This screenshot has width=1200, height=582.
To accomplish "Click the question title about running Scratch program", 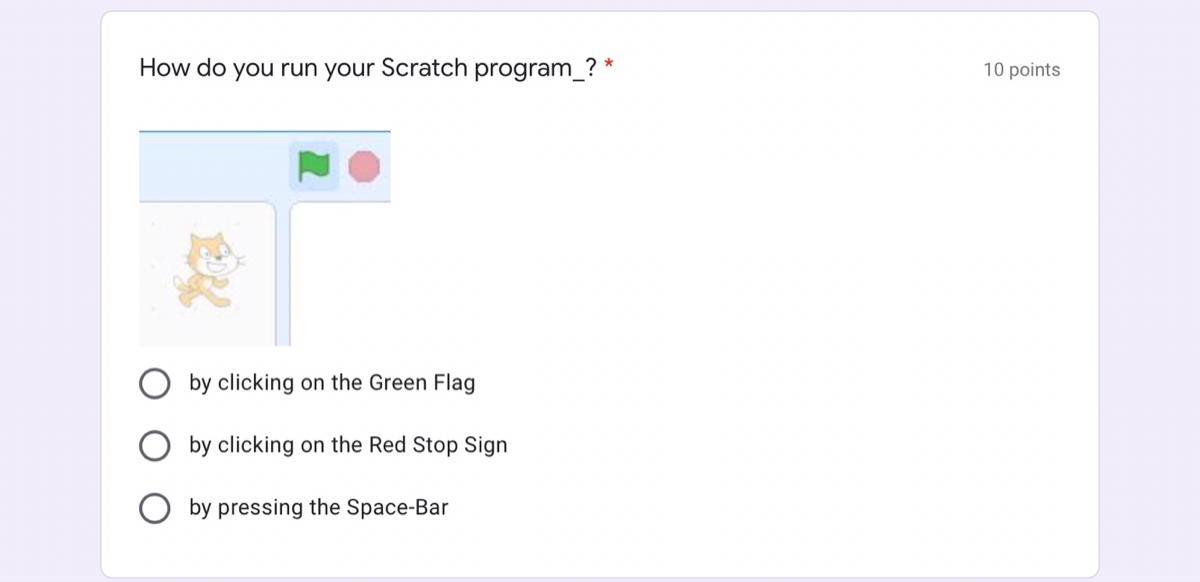I will (368, 68).
